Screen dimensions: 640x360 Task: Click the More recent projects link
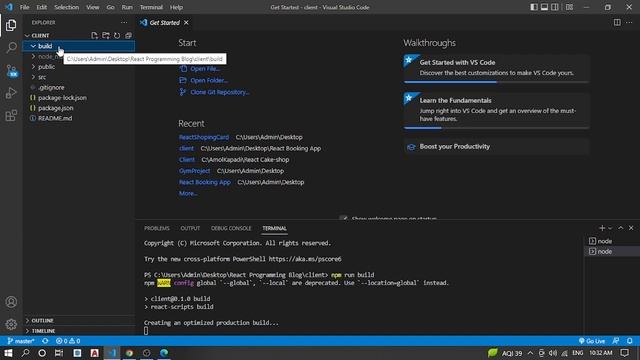tap(188, 193)
